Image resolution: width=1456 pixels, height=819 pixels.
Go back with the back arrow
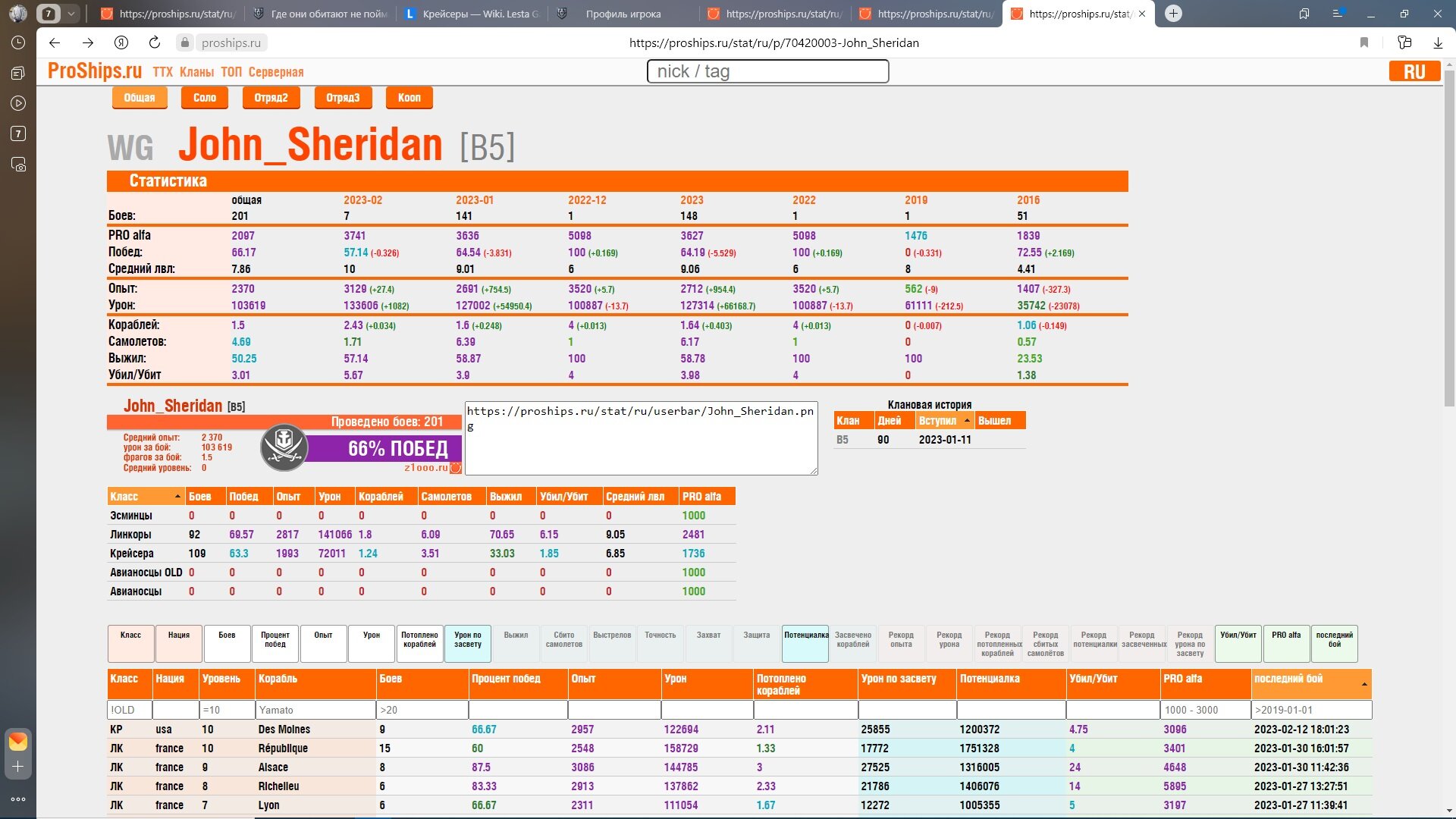55,43
